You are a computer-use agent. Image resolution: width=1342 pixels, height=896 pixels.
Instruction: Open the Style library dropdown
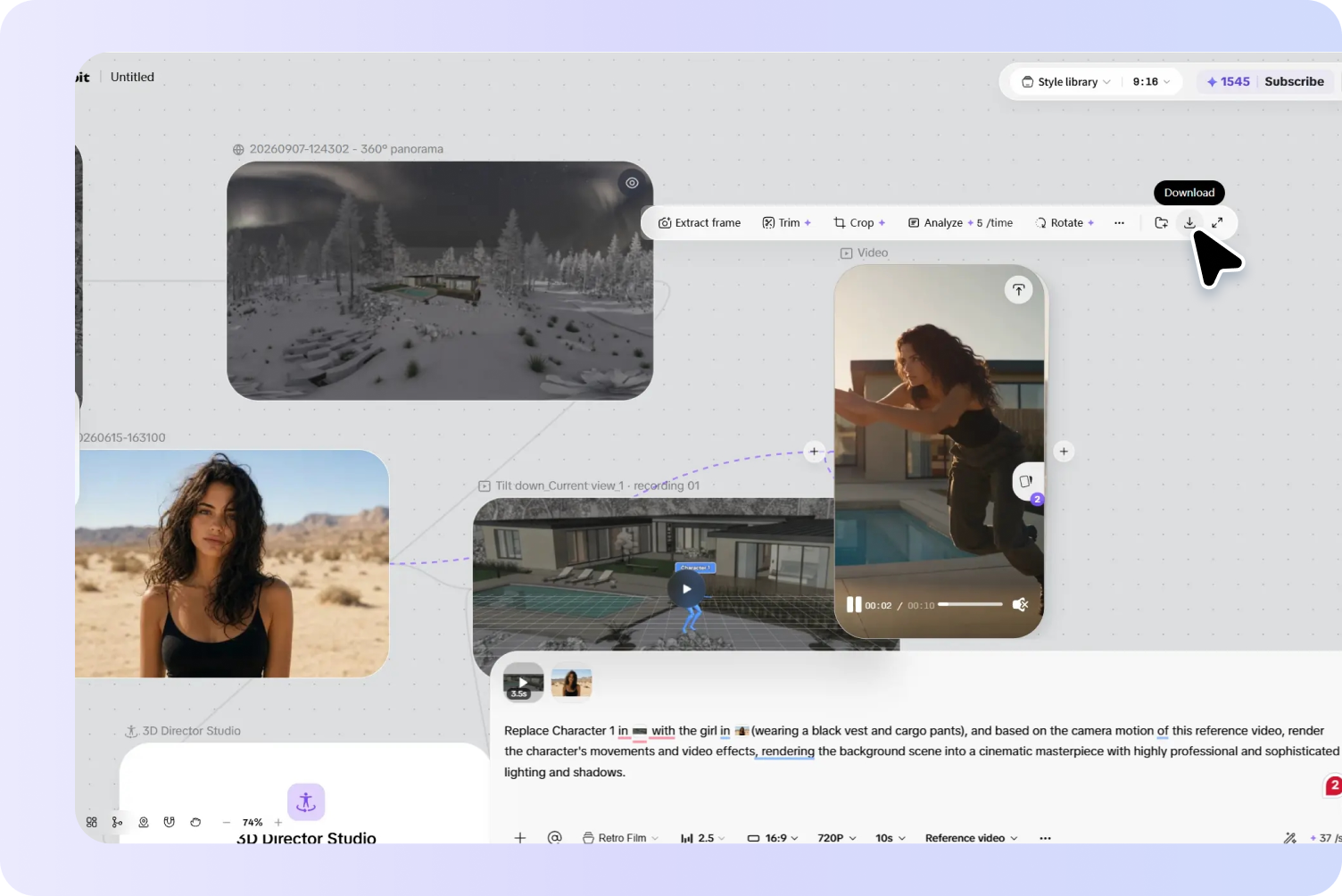tap(1066, 81)
